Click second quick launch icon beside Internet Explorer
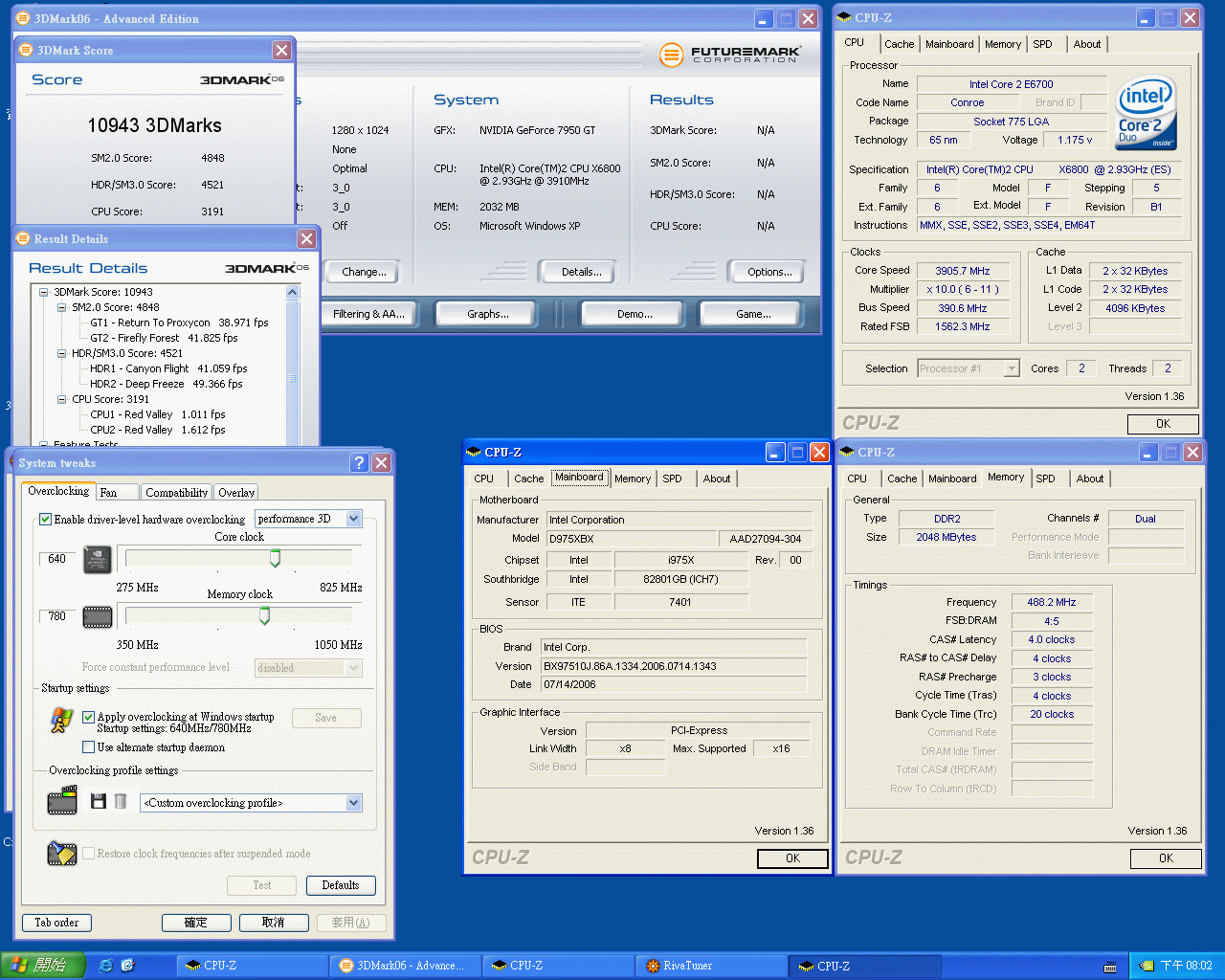Viewport: 1225px width, 980px height. [x=128, y=966]
